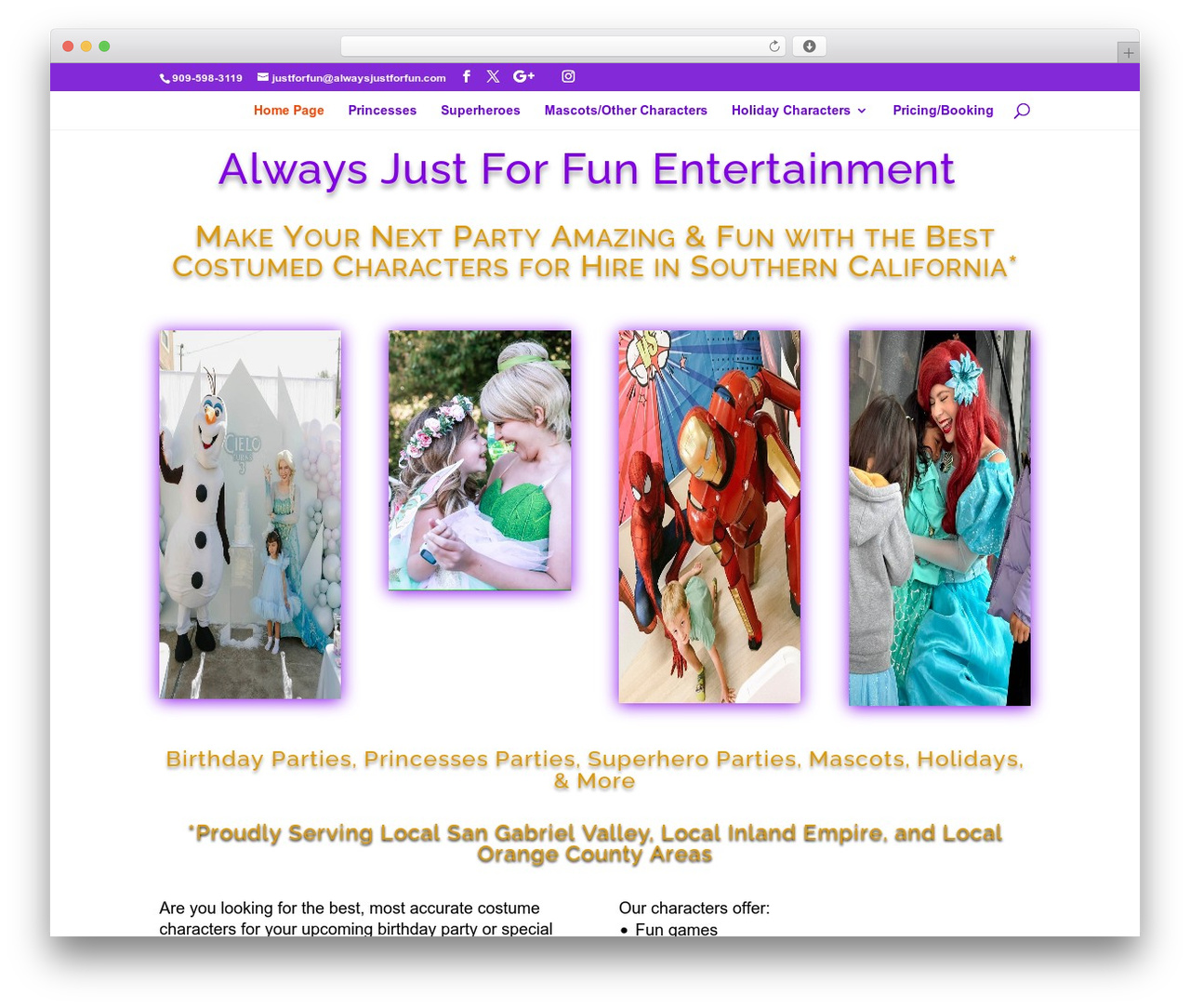Click the 'Fun games' bullet item
This screenshot has height=1008, width=1190.
tap(676, 929)
